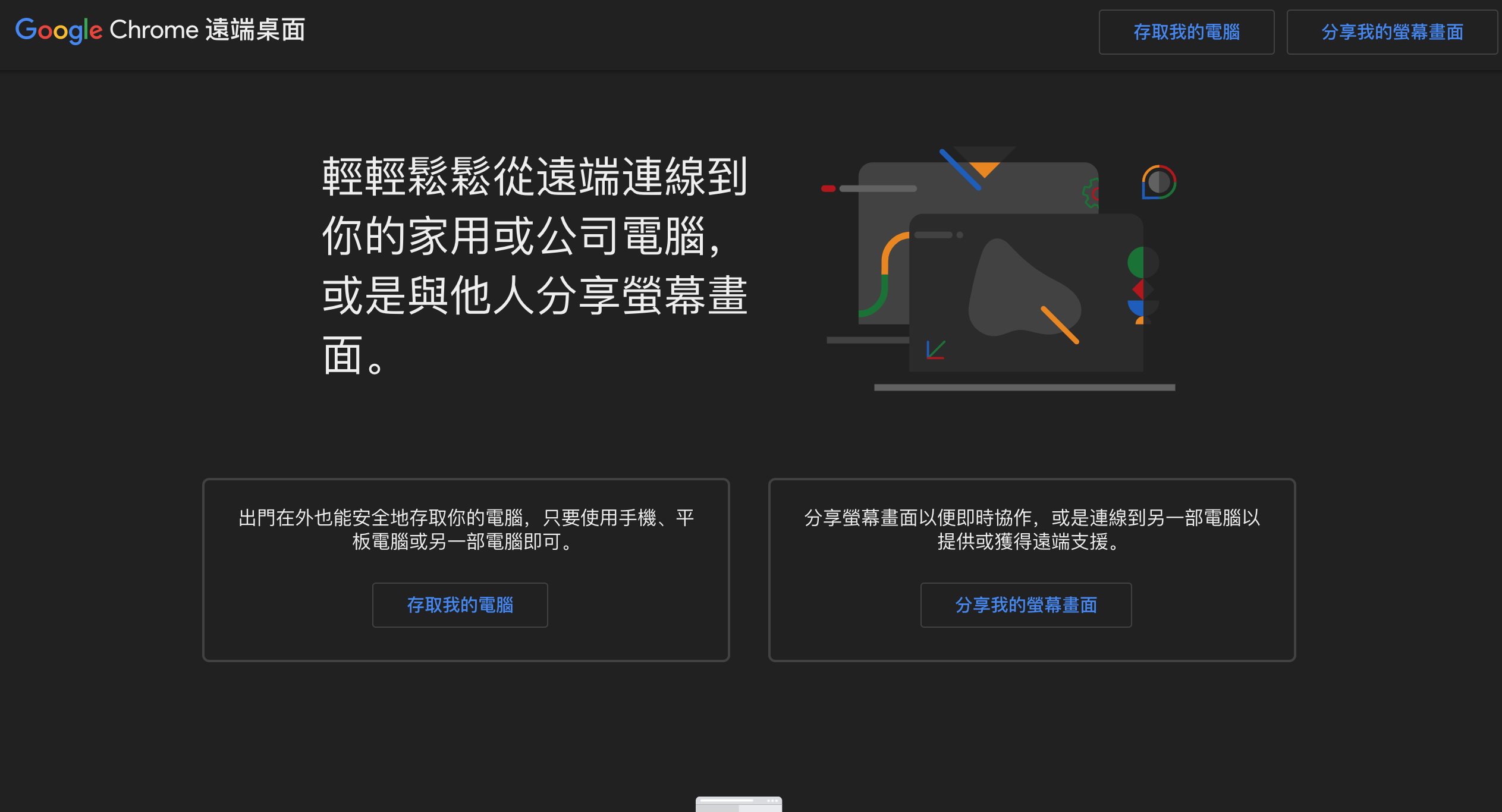
Task: Select 存取我的電腦 in the top header
Action: coord(1186,33)
